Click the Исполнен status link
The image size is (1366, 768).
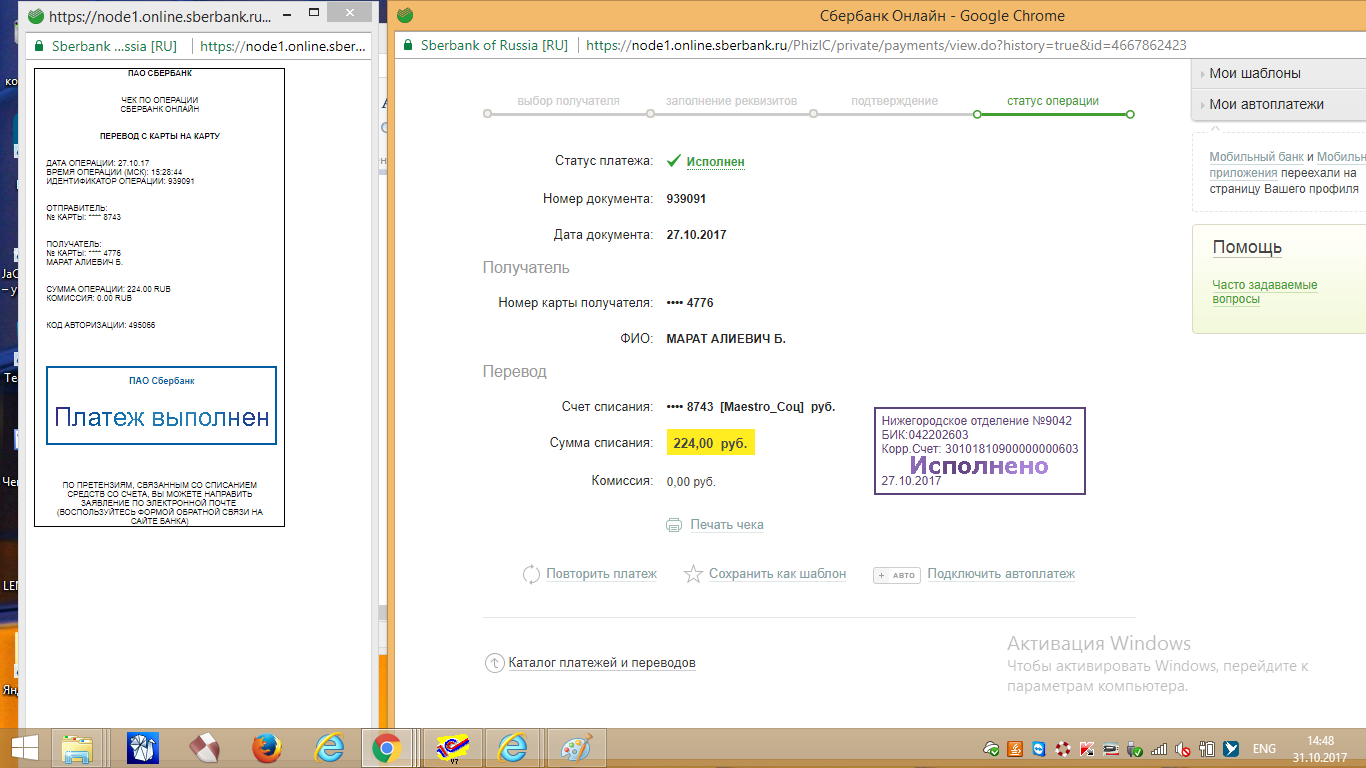coord(715,162)
